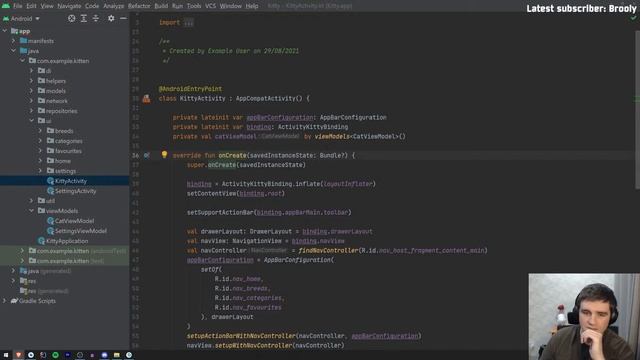The width and height of the screenshot is (640, 360).
Task: Click the select opened file target icon
Action: click(71, 18)
